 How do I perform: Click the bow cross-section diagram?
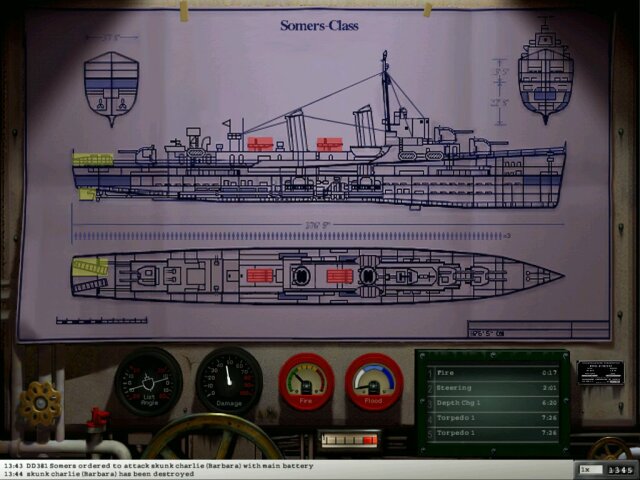[546, 71]
